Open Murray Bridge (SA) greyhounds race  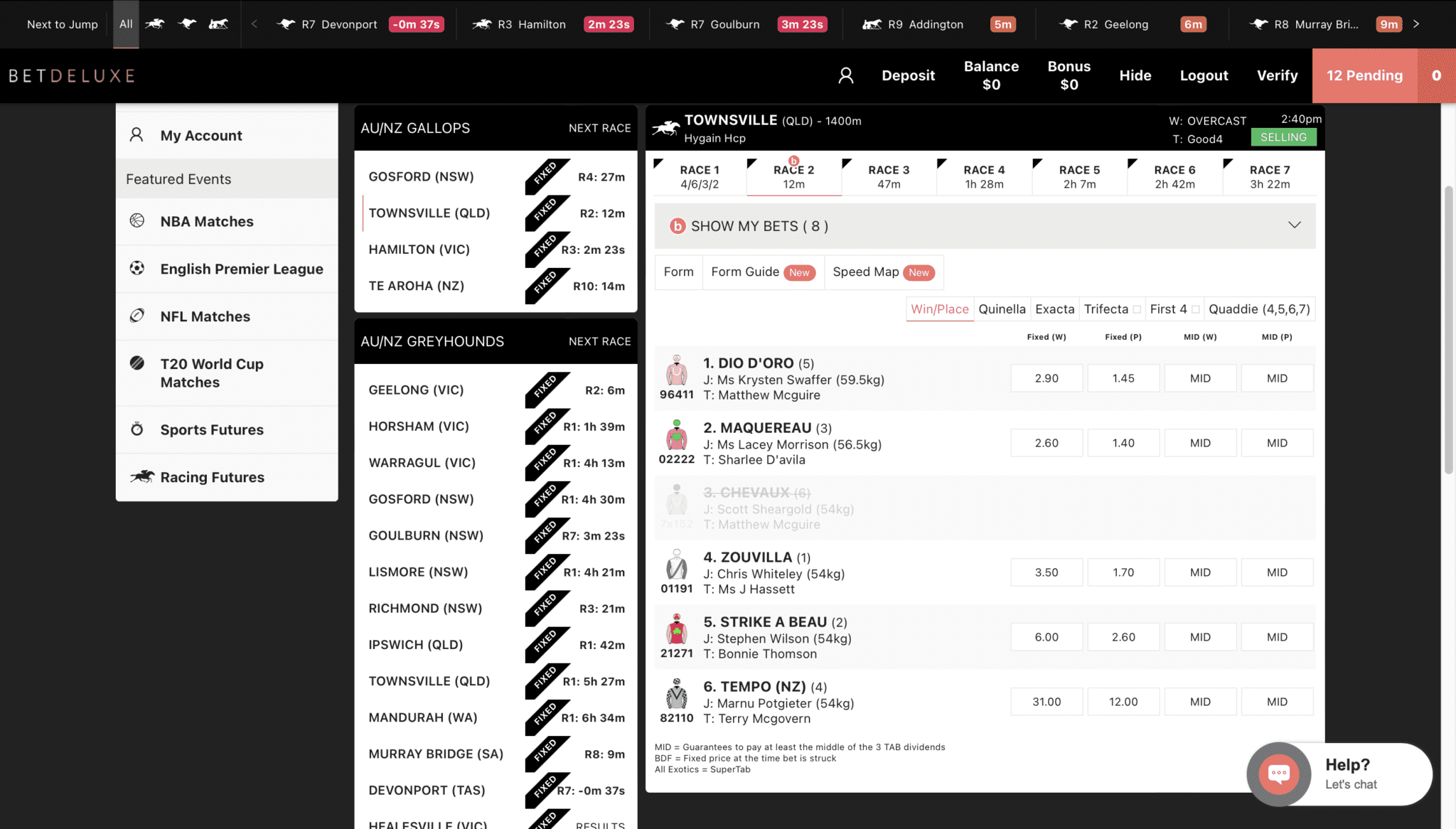point(496,754)
